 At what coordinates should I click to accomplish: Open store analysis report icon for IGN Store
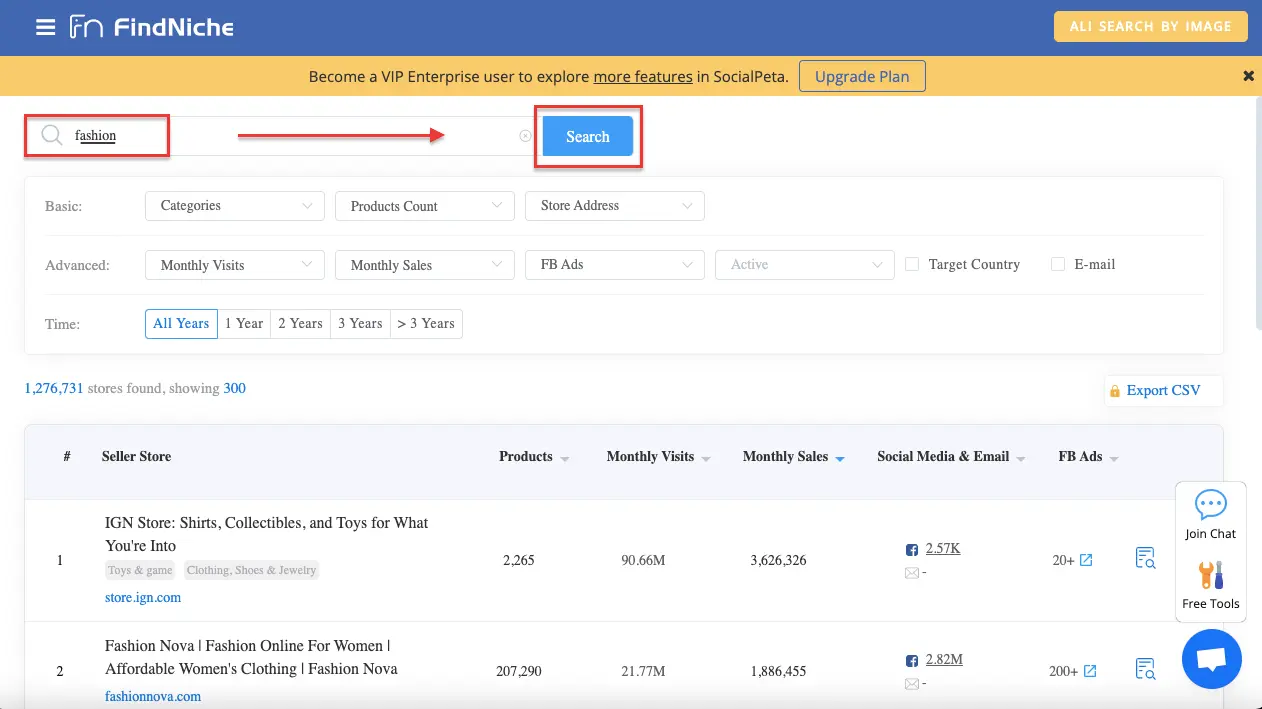coord(1144,558)
